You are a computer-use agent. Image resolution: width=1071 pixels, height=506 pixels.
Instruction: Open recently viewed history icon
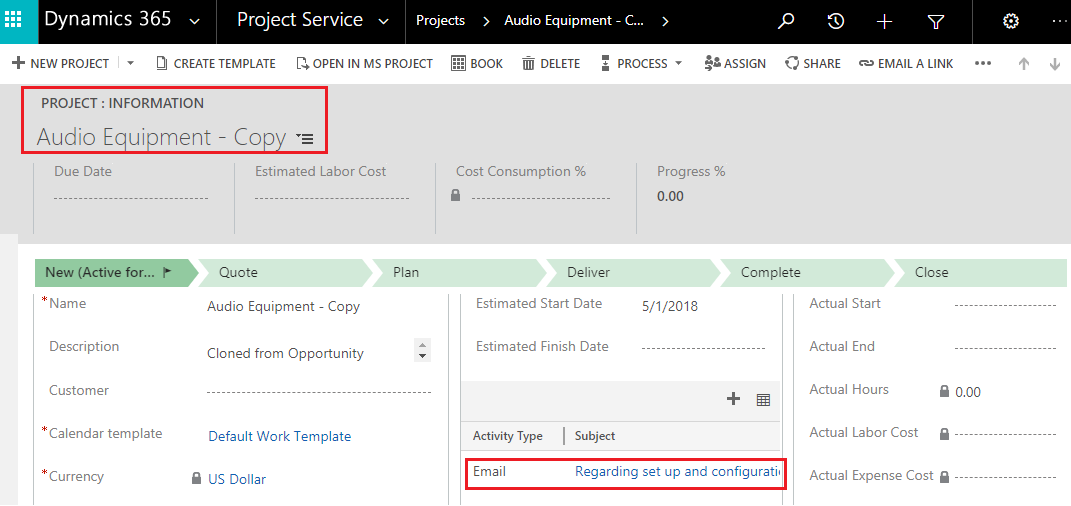835,21
